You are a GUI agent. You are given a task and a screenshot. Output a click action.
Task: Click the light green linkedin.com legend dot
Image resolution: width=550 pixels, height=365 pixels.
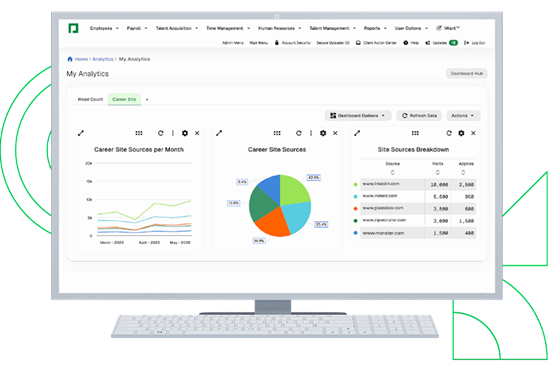tap(355, 184)
